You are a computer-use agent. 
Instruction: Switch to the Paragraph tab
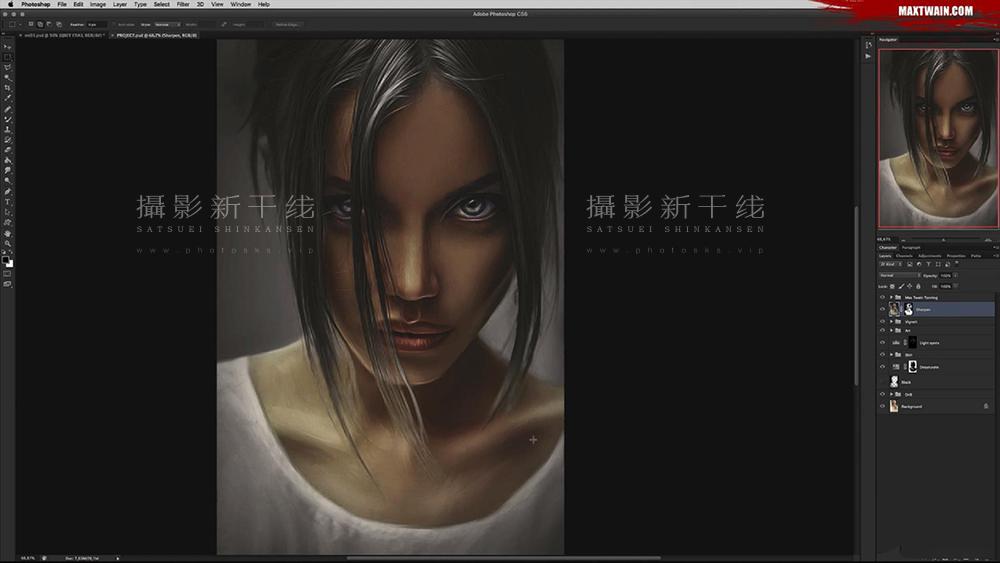pos(911,247)
